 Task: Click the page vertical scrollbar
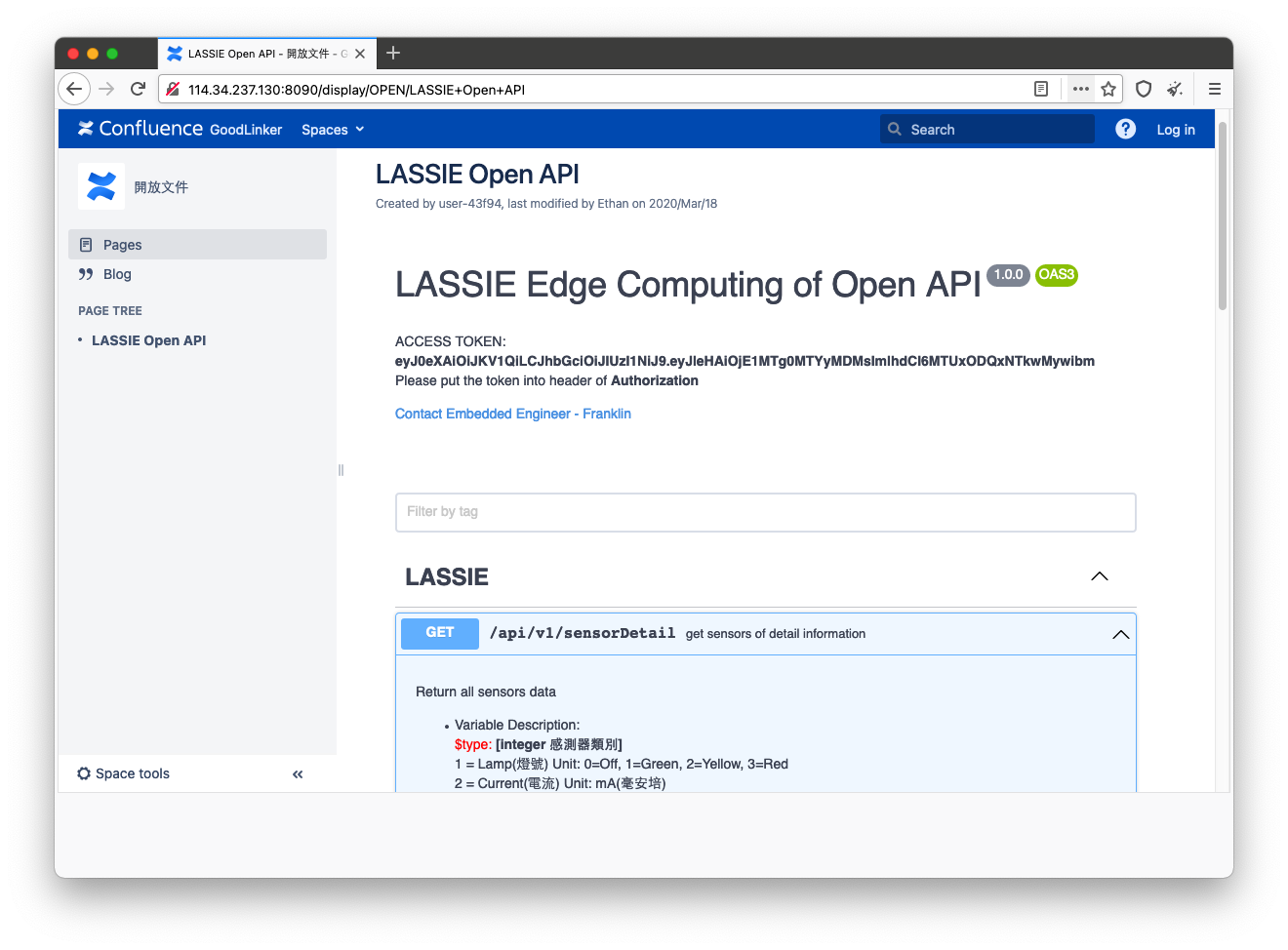click(x=1223, y=217)
